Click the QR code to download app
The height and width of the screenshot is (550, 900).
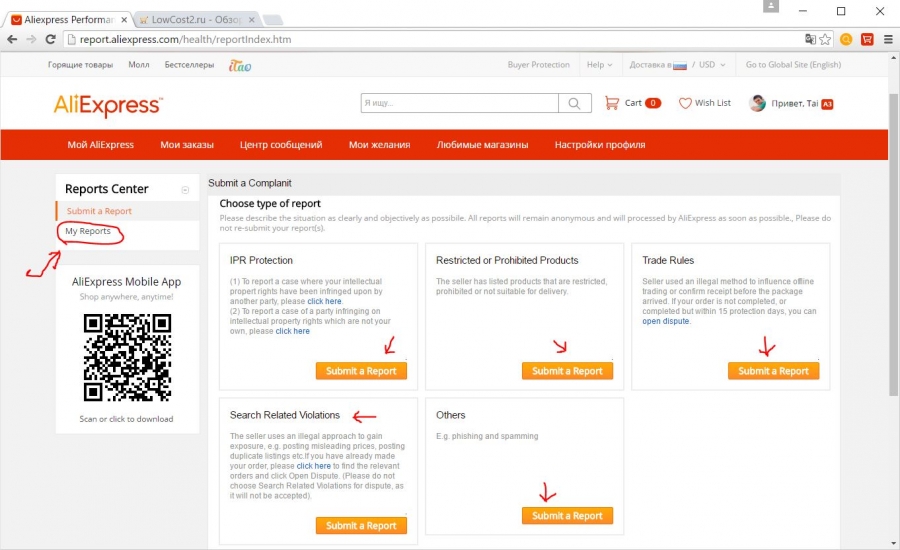[127, 357]
